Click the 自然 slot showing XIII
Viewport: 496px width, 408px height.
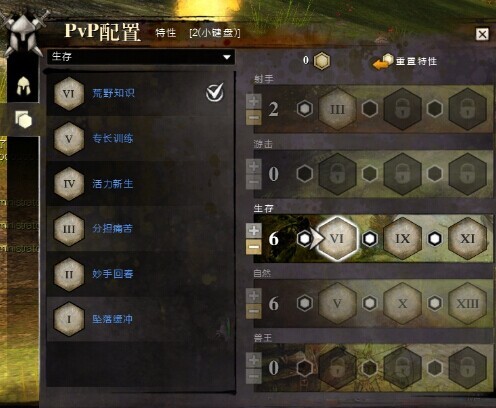pyautogui.click(x=467, y=303)
